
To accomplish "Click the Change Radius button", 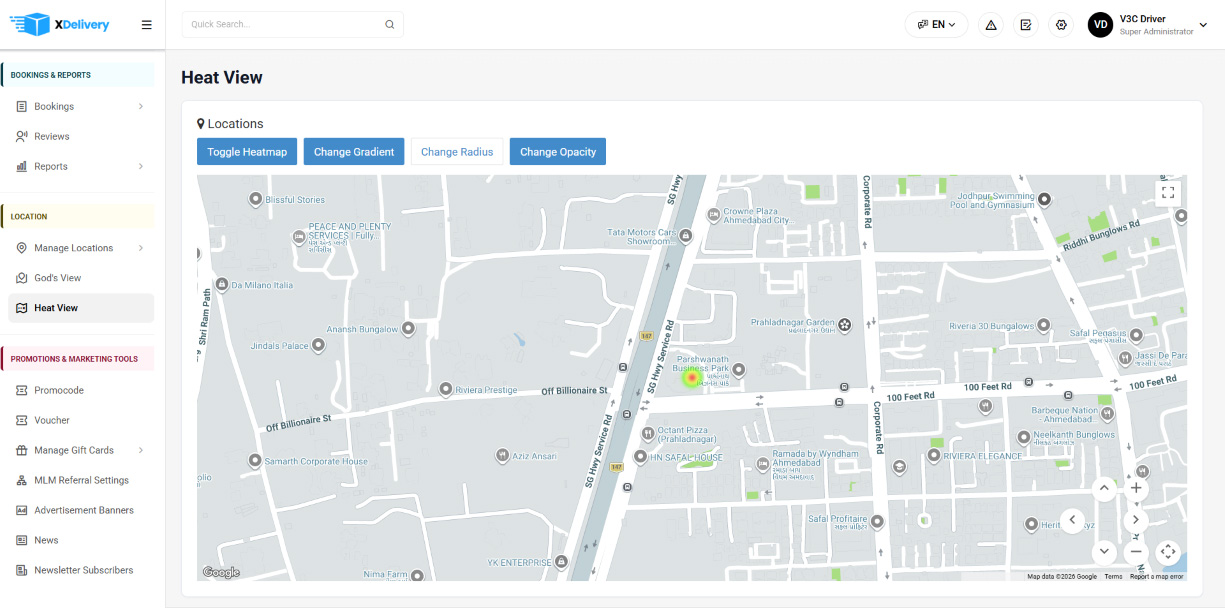I will 457,152.
